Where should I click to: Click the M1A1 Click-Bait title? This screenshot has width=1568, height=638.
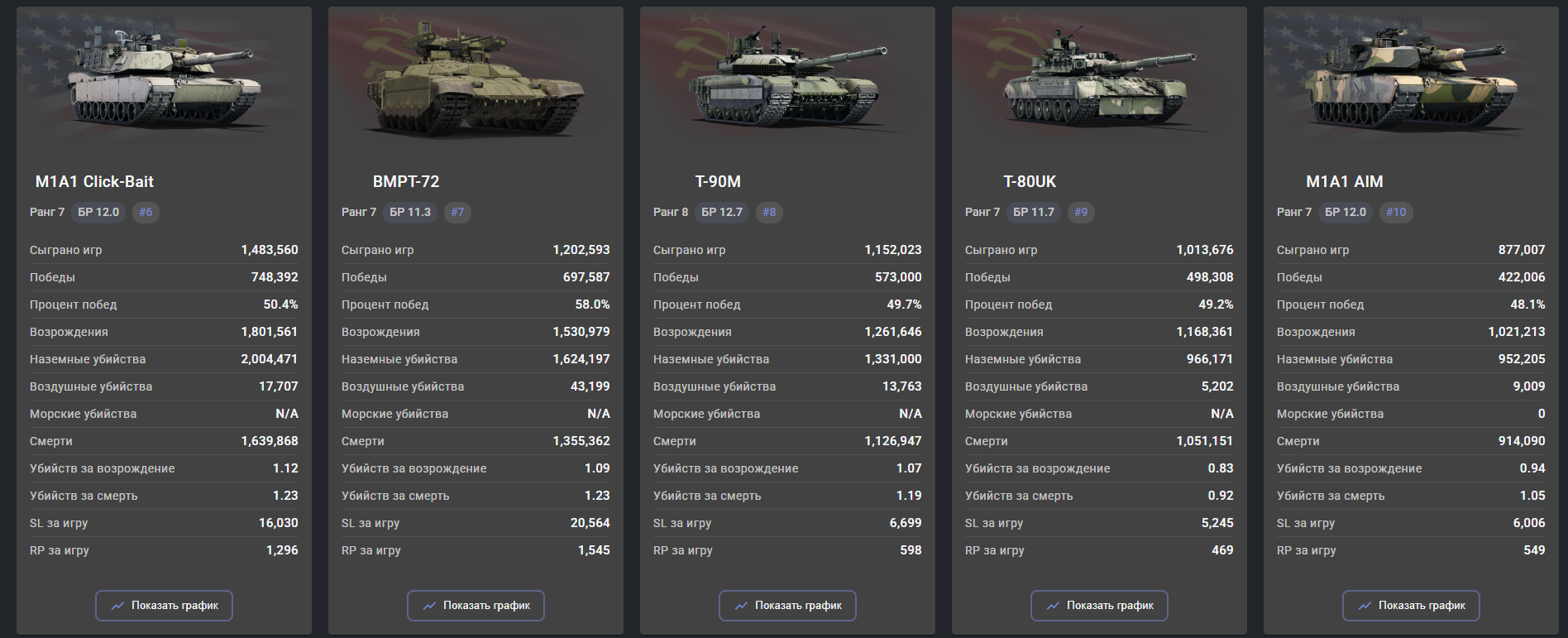[x=94, y=181]
